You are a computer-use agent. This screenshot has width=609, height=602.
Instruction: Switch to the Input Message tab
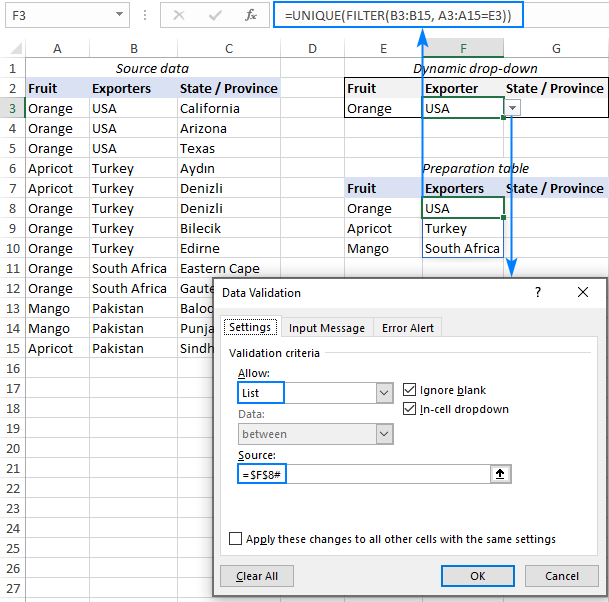[327, 328]
